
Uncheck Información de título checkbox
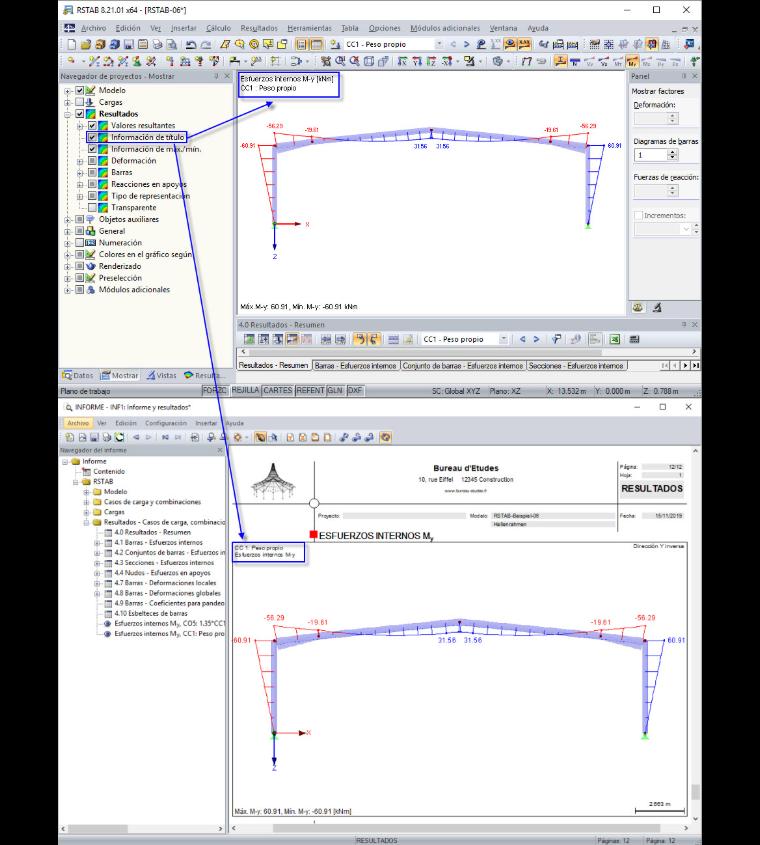(92, 137)
